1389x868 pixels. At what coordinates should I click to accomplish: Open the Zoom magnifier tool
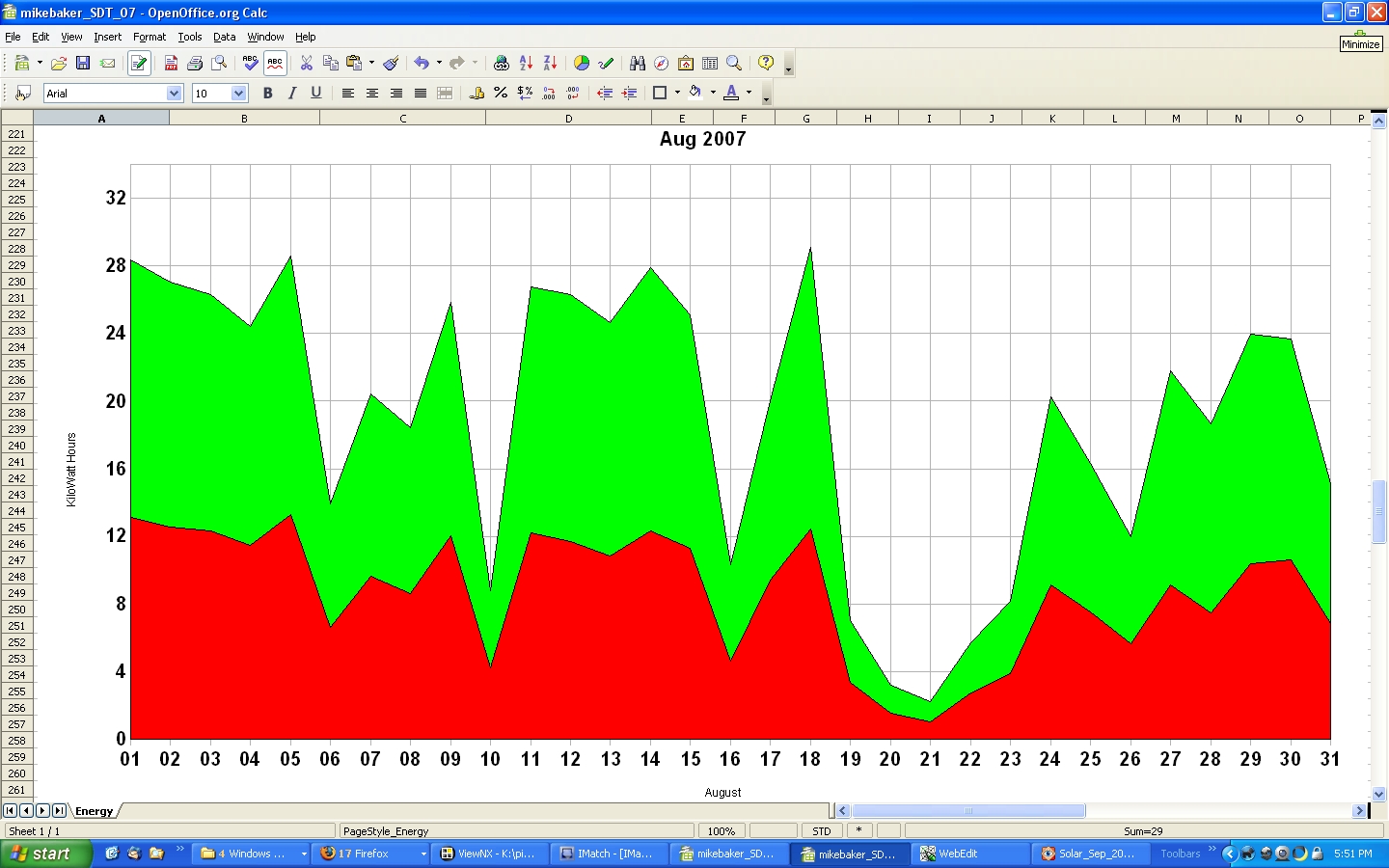pyautogui.click(x=734, y=64)
